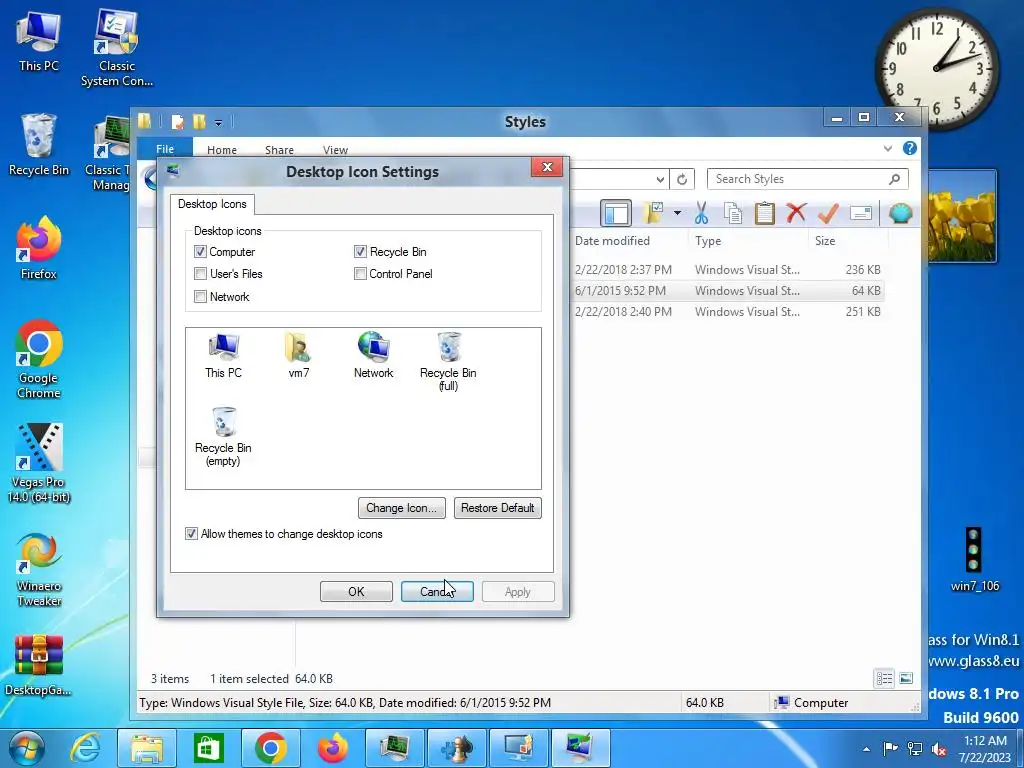
Task: Open the folder options dropdown arrow
Action: 677,213
